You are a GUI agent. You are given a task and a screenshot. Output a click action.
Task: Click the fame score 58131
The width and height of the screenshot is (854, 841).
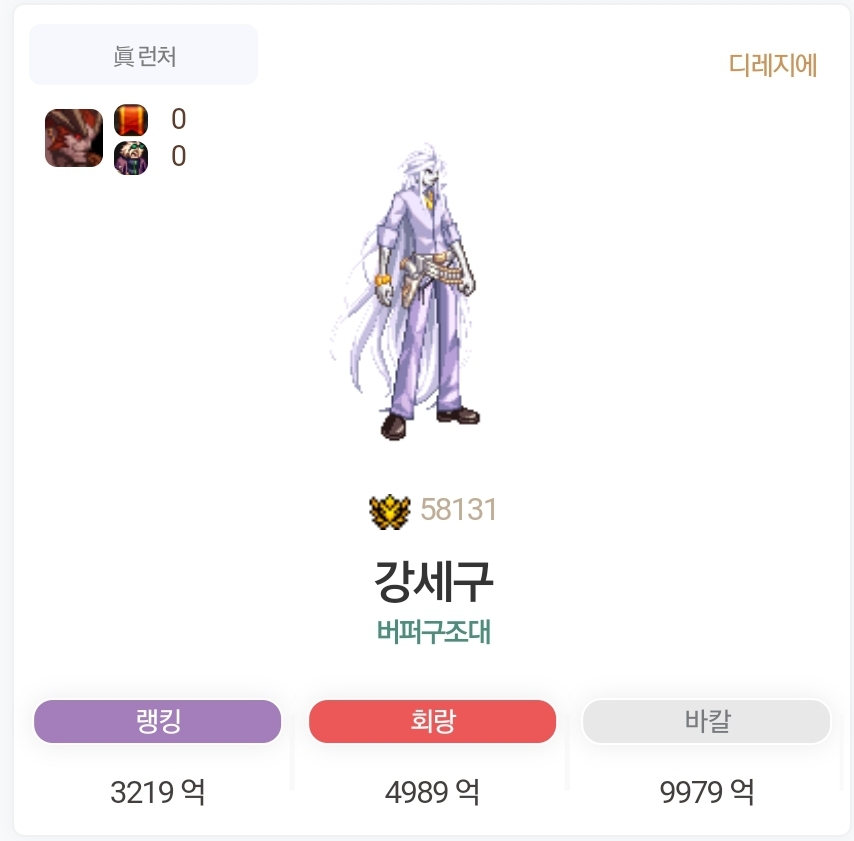459,510
